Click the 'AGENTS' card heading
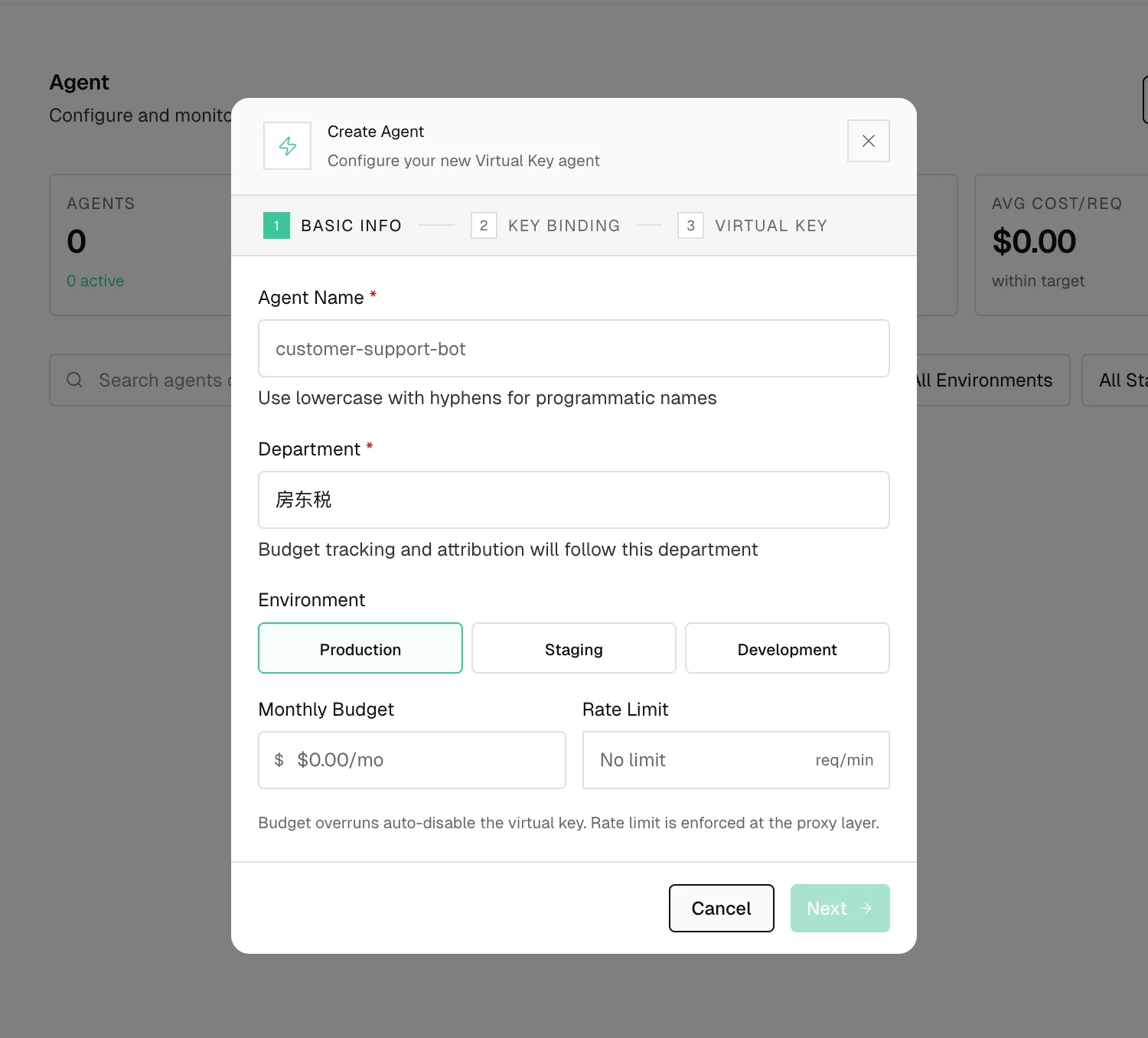This screenshot has width=1148, height=1038. (101, 204)
